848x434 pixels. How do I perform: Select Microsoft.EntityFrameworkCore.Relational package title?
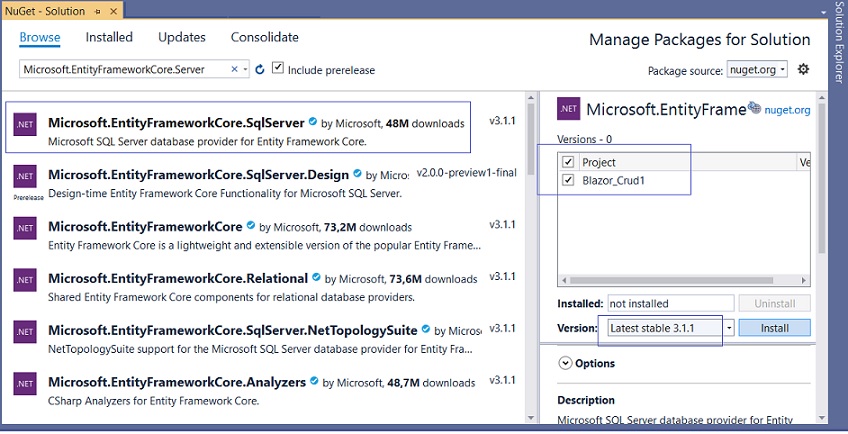click(178, 279)
